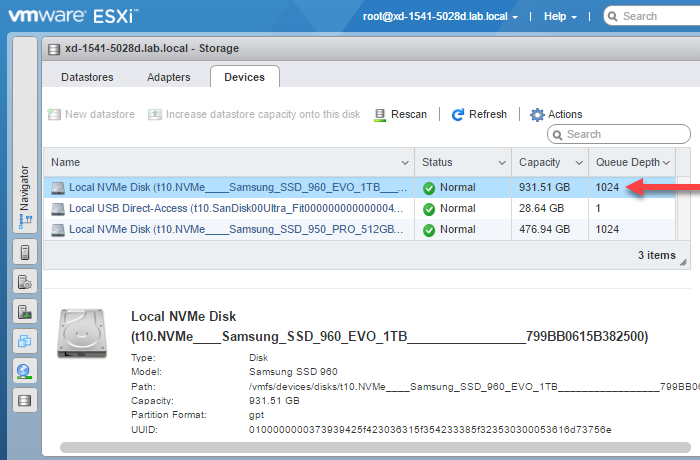Switch to the Datastores tab

[87, 77]
